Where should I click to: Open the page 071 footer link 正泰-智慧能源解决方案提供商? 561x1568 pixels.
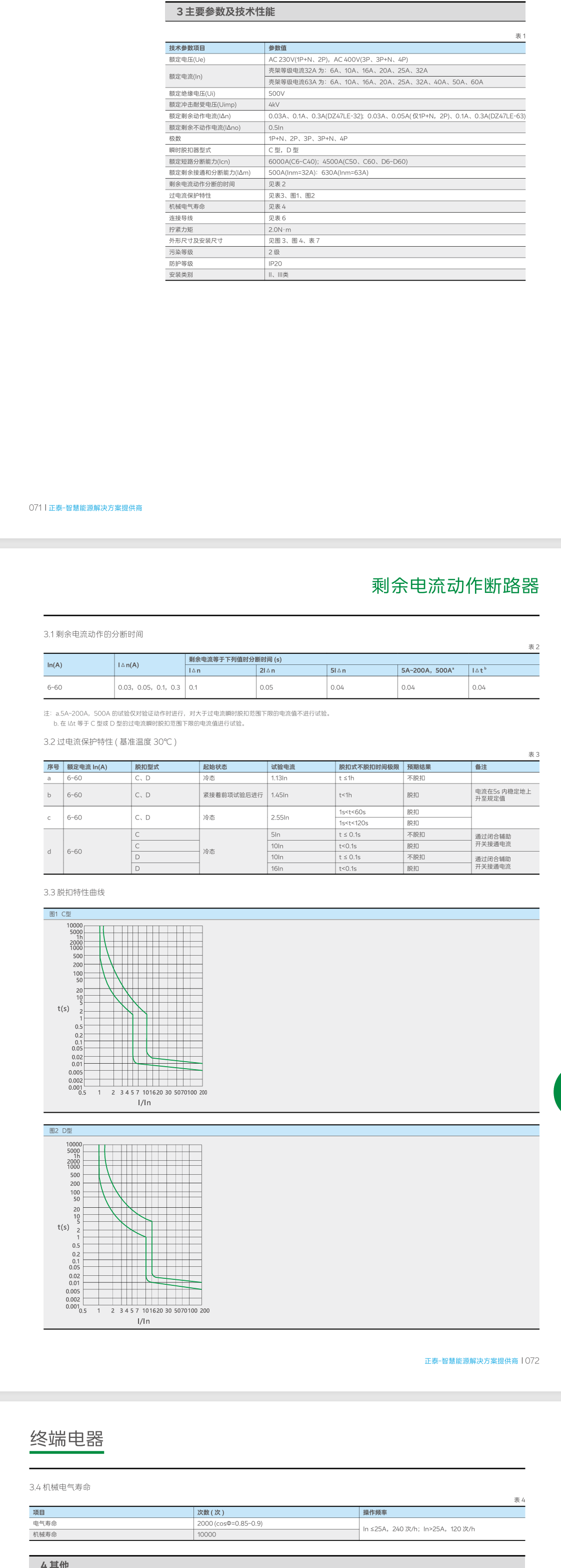tap(95, 508)
